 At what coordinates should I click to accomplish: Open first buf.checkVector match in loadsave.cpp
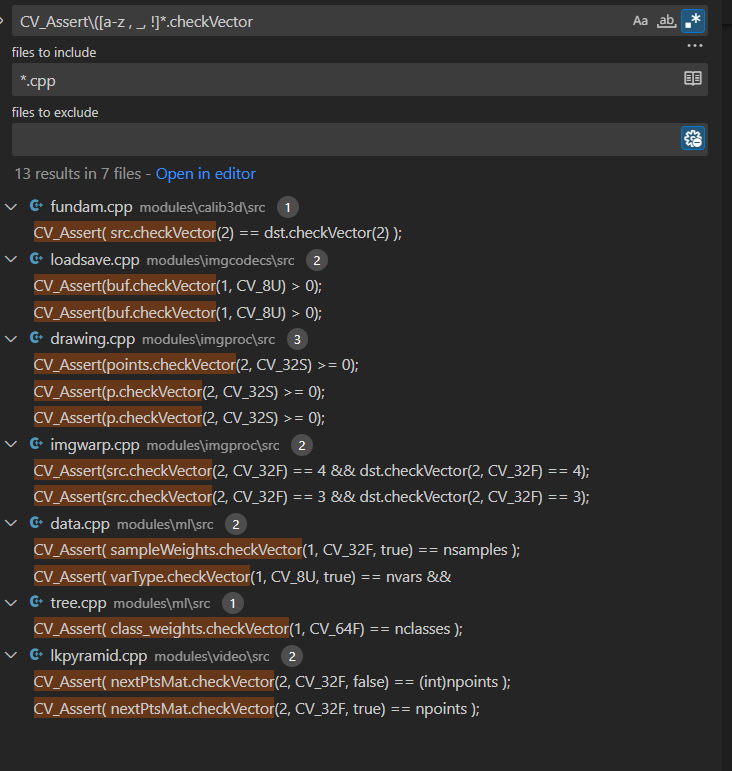coord(178,286)
